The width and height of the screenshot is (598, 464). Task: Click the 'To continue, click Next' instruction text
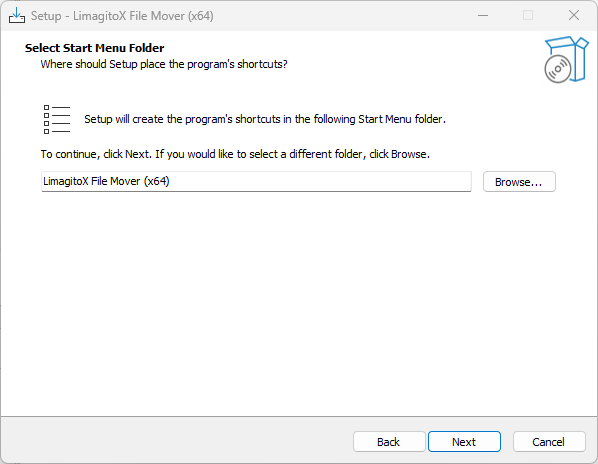pos(235,154)
